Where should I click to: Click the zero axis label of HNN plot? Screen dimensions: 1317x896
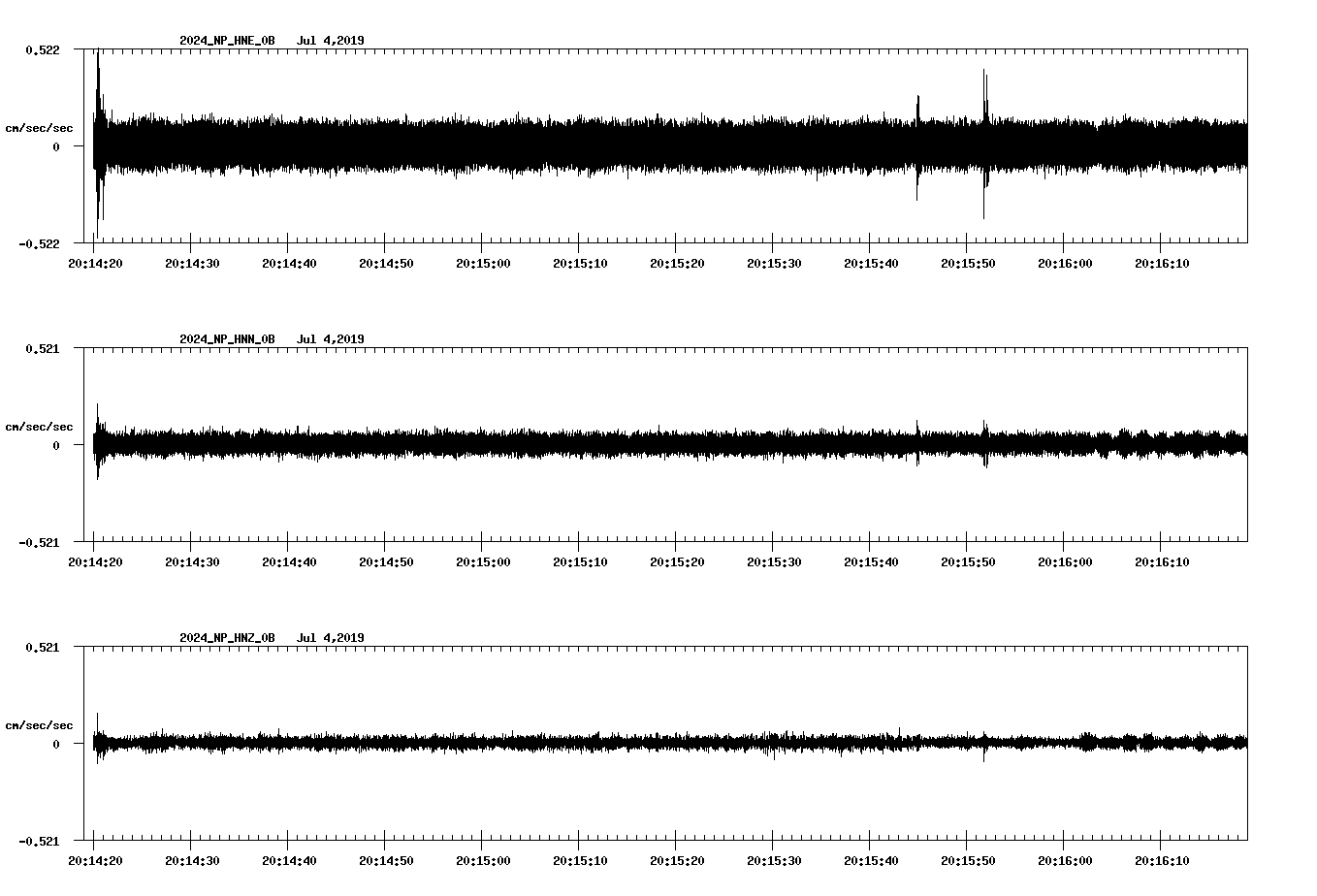pyautogui.click(x=56, y=446)
